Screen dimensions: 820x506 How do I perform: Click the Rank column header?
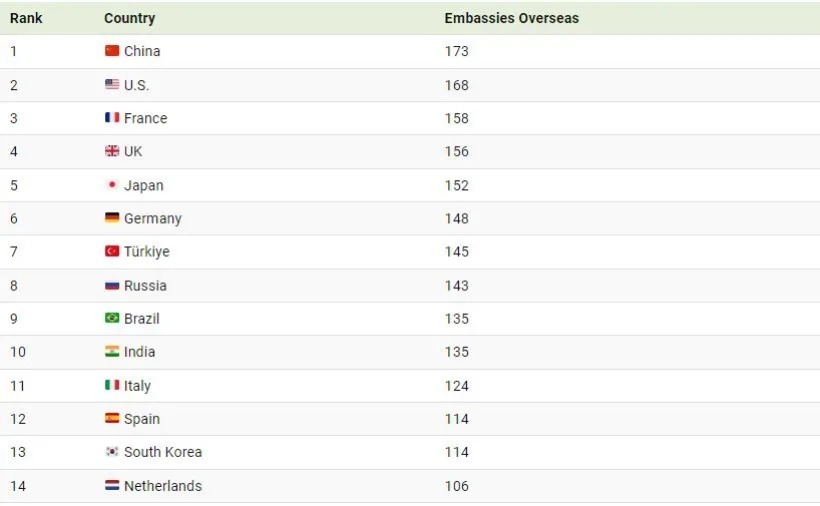pos(26,18)
